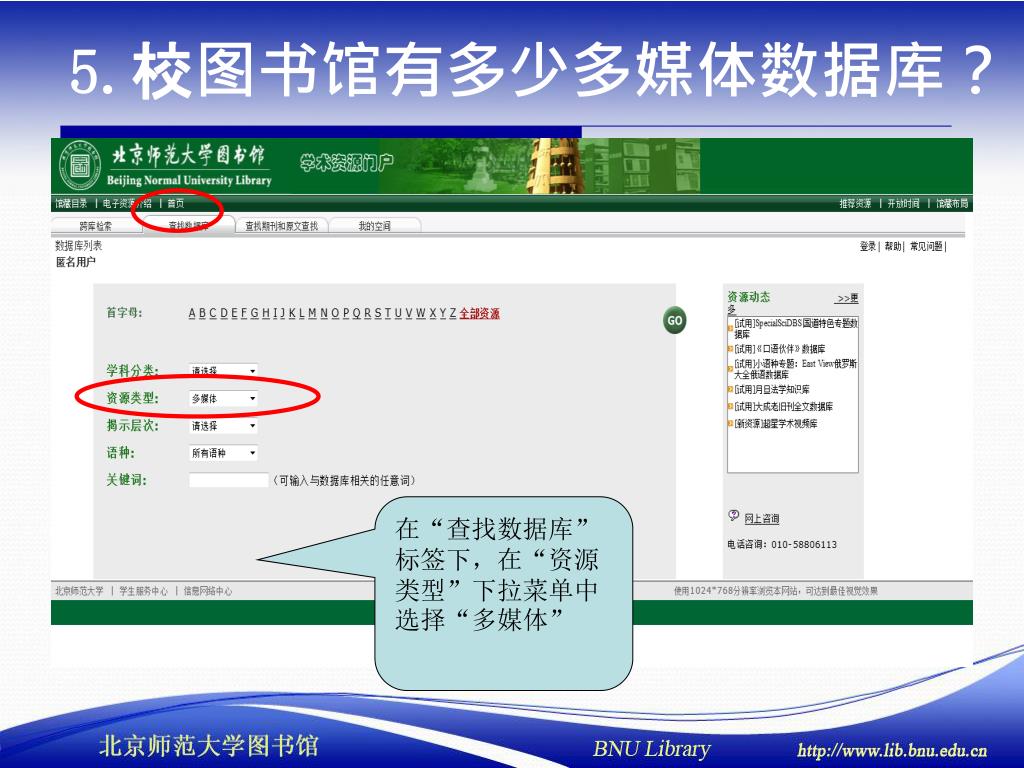
Task: Open 馆藏布局 in the top navigation
Action: pyautogui.click(x=952, y=204)
